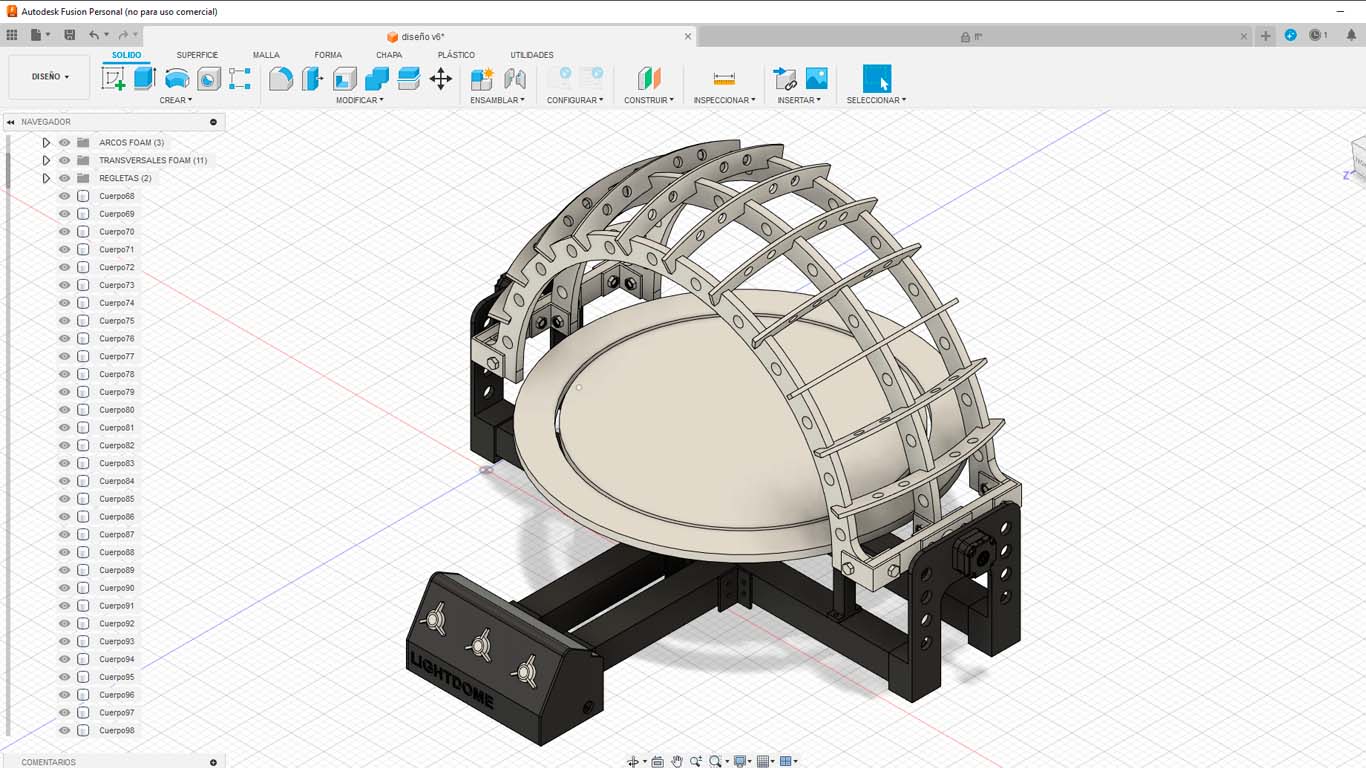Open the MODIFICAR dropdown menu
The height and width of the screenshot is (768, 1366).
pyautogui.click(x=360, y=100)
